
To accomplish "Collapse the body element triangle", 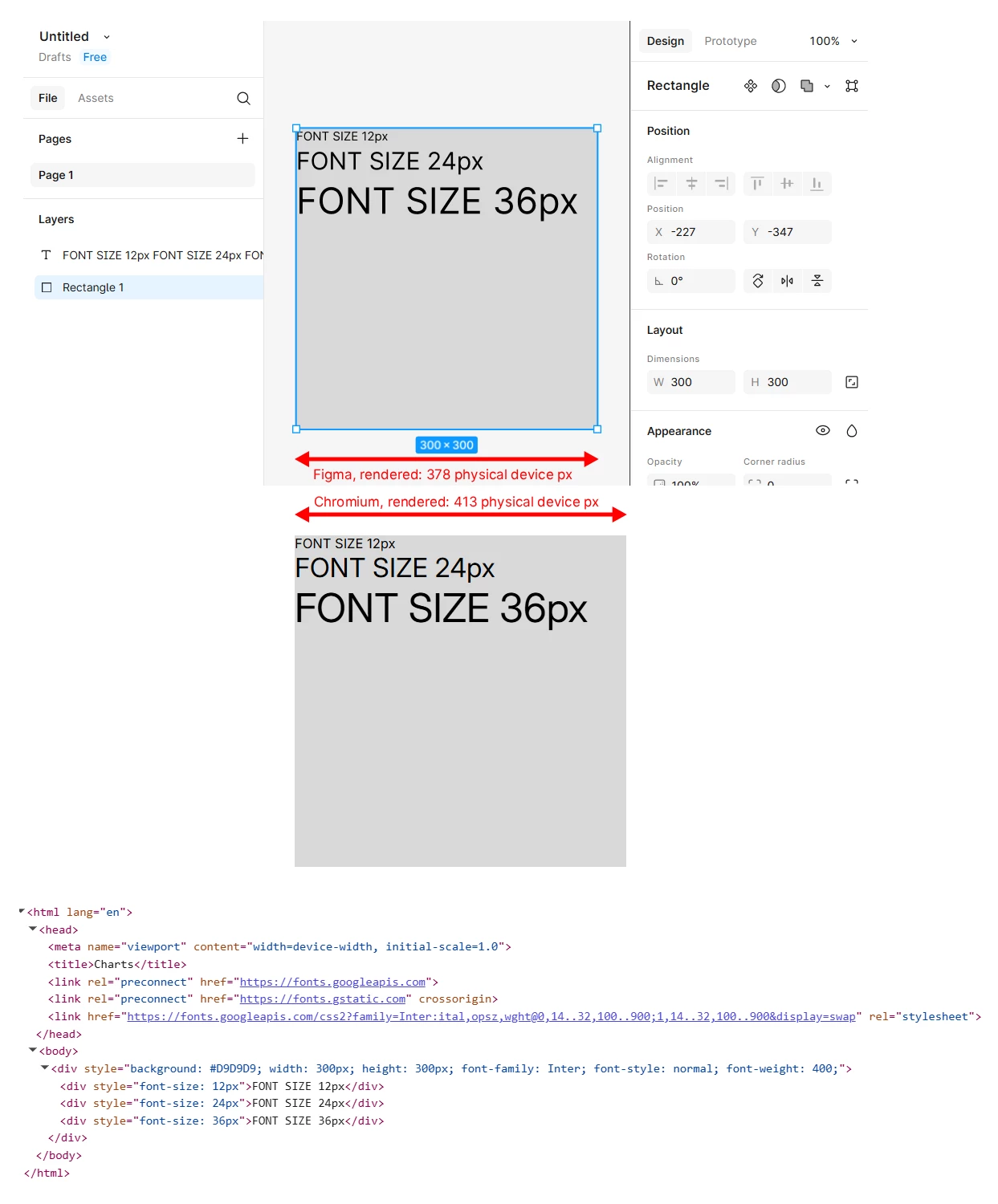I will point(33,1050).
